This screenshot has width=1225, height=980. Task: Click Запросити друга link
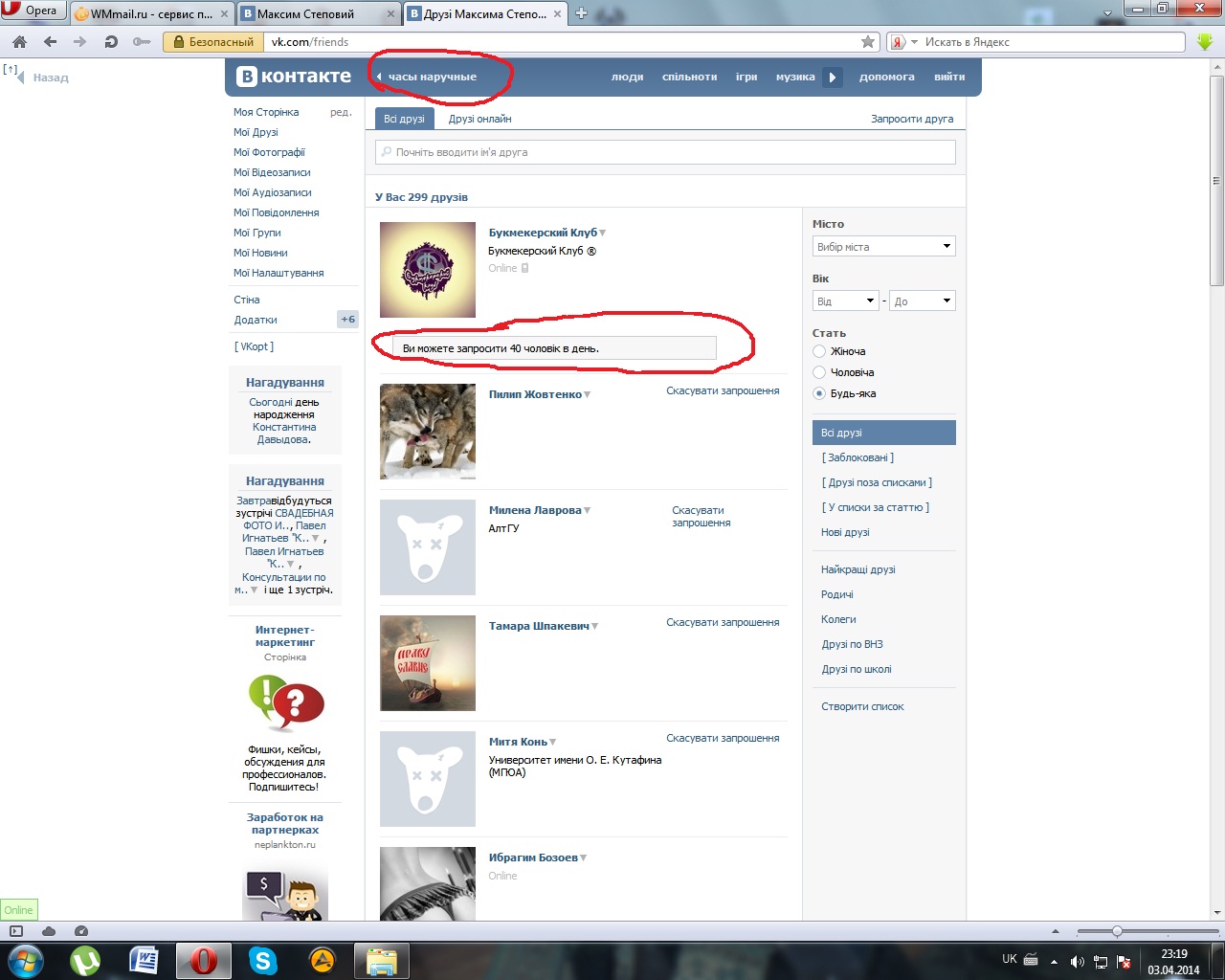pyautogui.click(x=912, y=119)
